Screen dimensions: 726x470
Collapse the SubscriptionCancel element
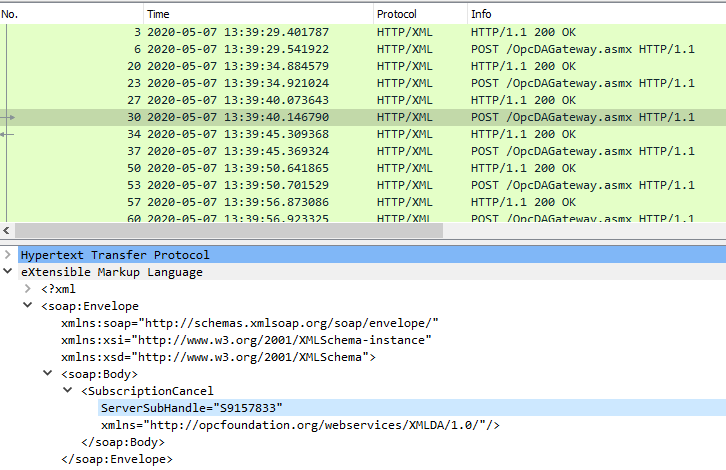(68, 391)
